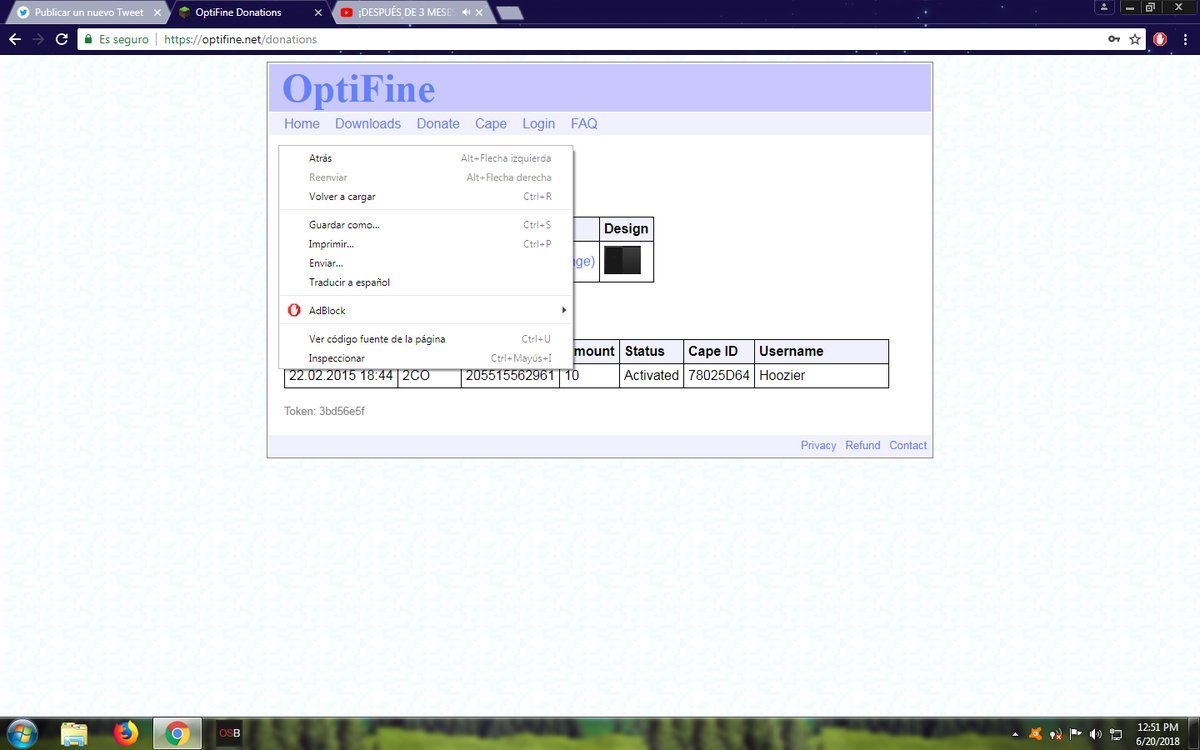This screenshot has width=1200, height=750.
Task: Open the Donate link
Action: [438, 124]
